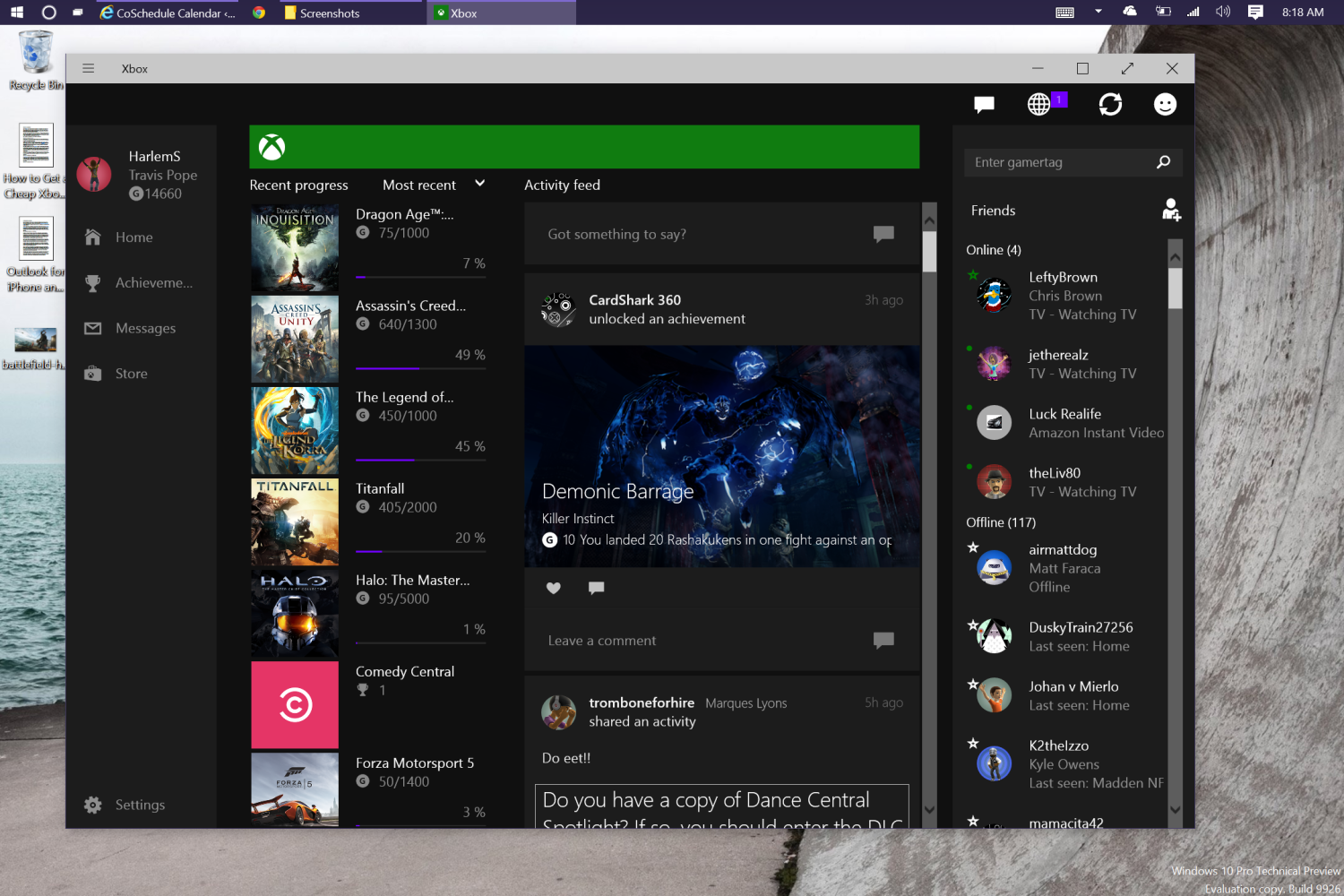This screenshot has height=896, width=1344.
Task: Open Demonic Barrage achievement image
Action: click(x=722, y=456)
